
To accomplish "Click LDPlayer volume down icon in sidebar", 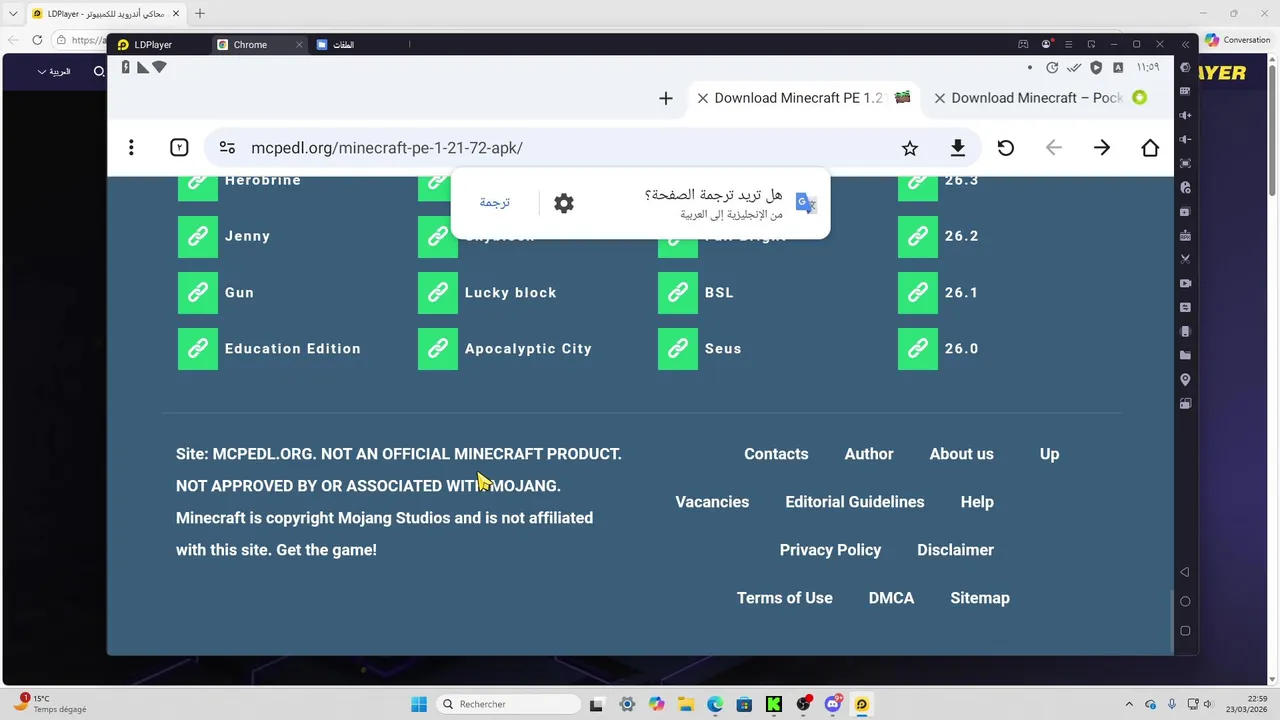I will coord(1185,139).
